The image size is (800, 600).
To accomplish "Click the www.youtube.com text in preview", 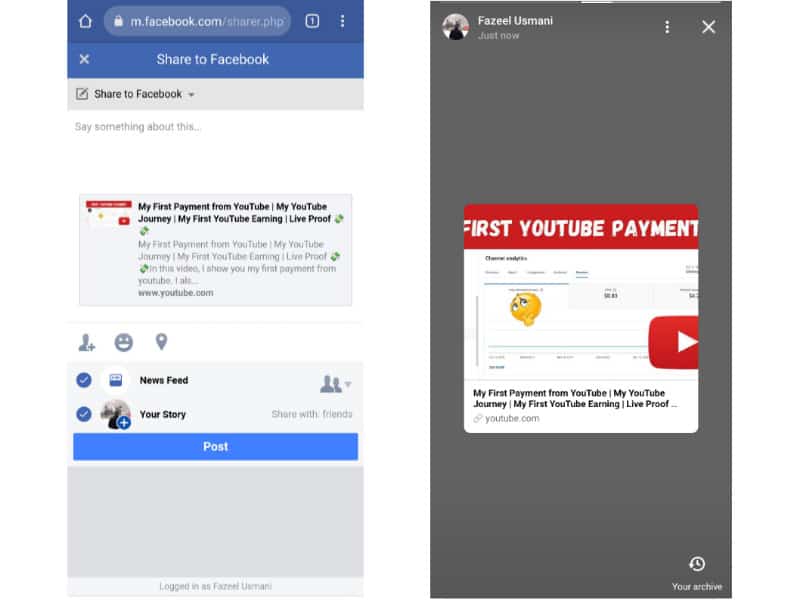I will [176, 293].
